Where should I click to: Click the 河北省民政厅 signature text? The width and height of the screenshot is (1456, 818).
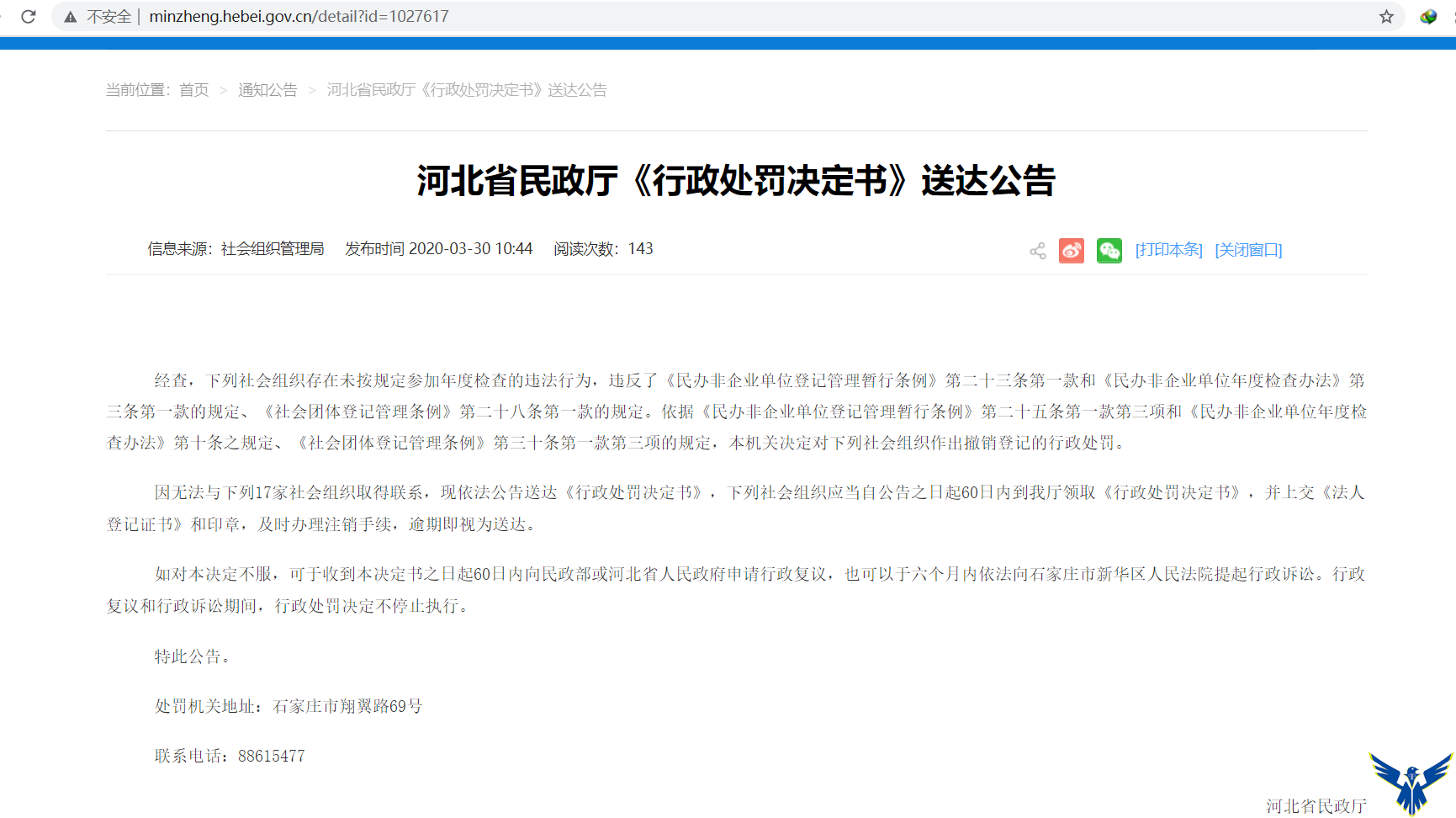[1316, 806]
